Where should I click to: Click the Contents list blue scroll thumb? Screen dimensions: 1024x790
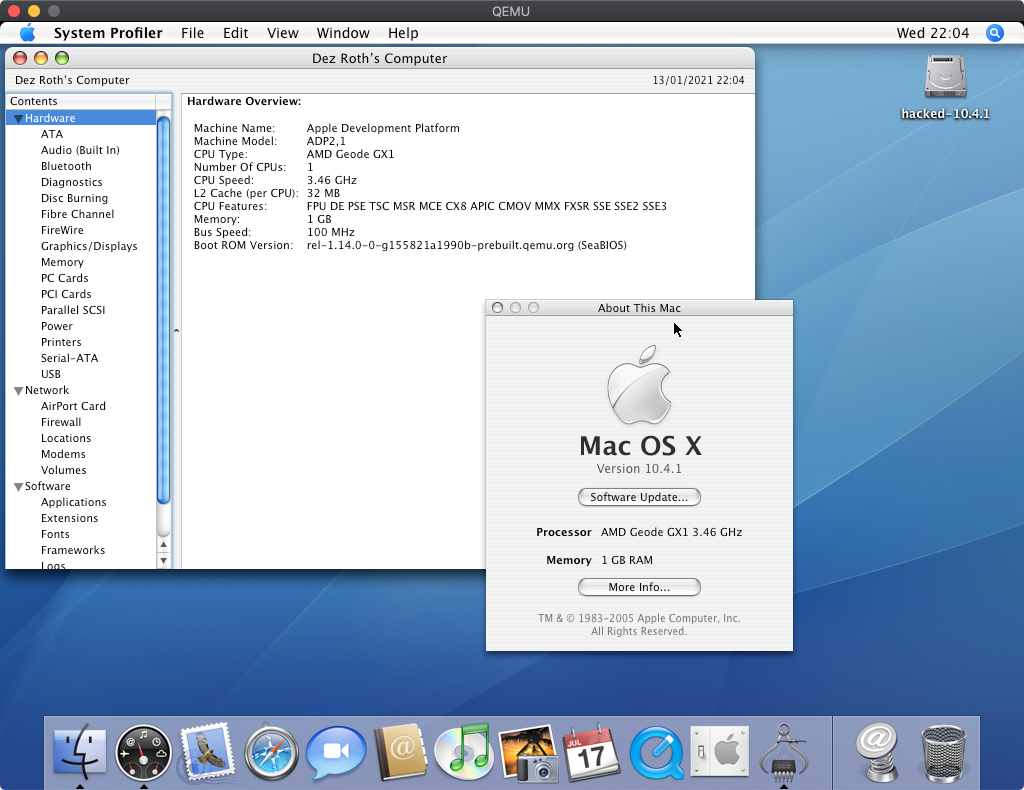[164, 311]
